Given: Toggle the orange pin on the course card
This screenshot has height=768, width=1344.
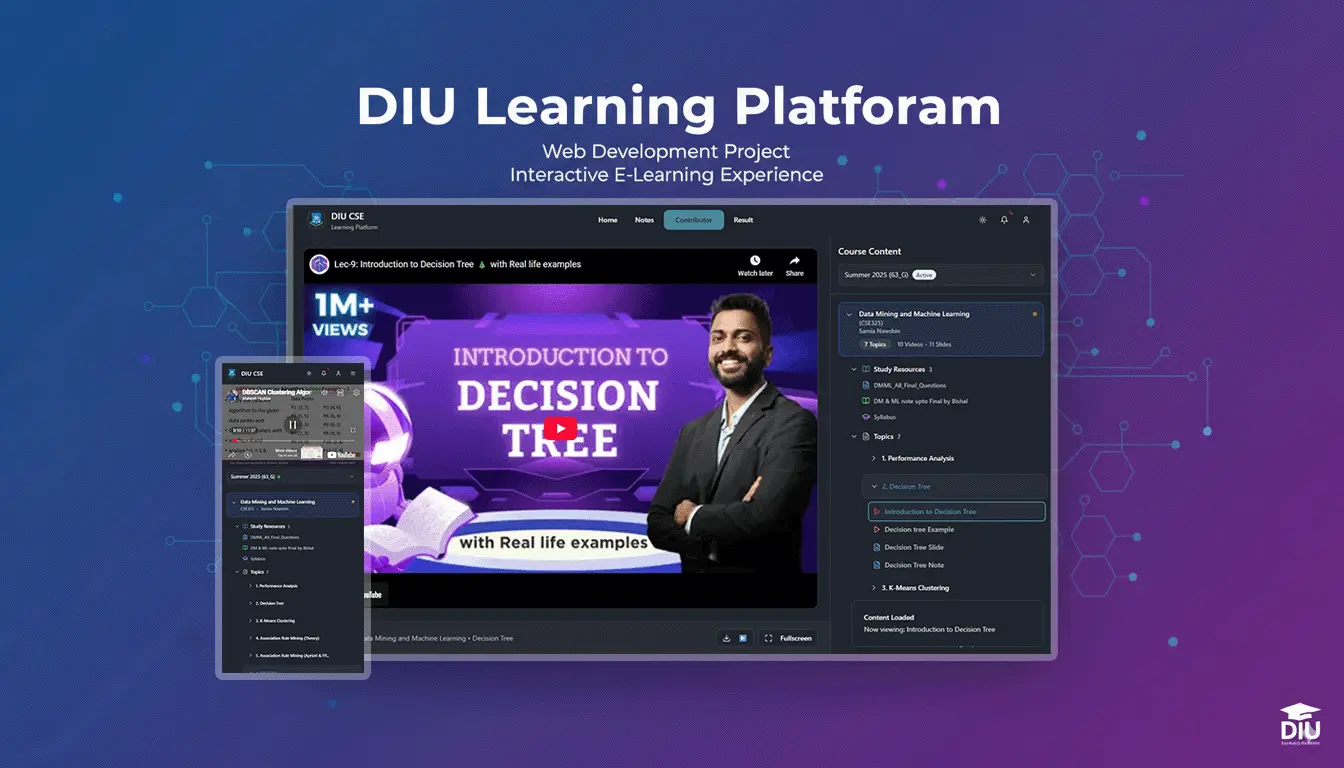Looking at the screenshot, I should click(x=1035, y=313).
